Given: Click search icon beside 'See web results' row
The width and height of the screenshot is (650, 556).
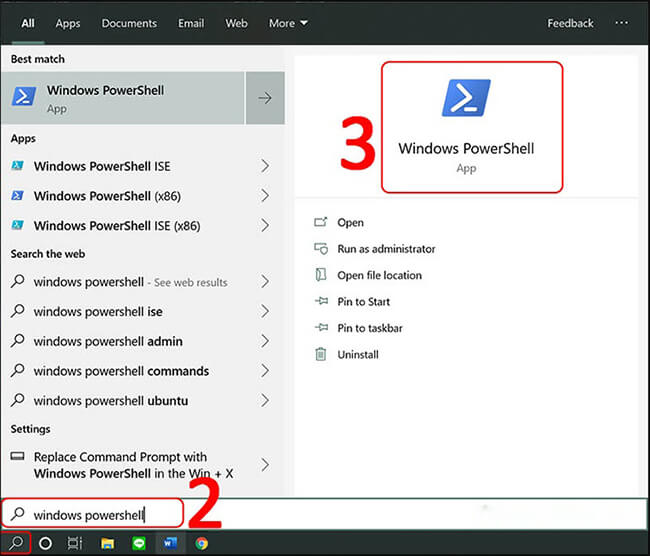Looking at the screenshot, I should pyautogui.click(x=17, y=281).
